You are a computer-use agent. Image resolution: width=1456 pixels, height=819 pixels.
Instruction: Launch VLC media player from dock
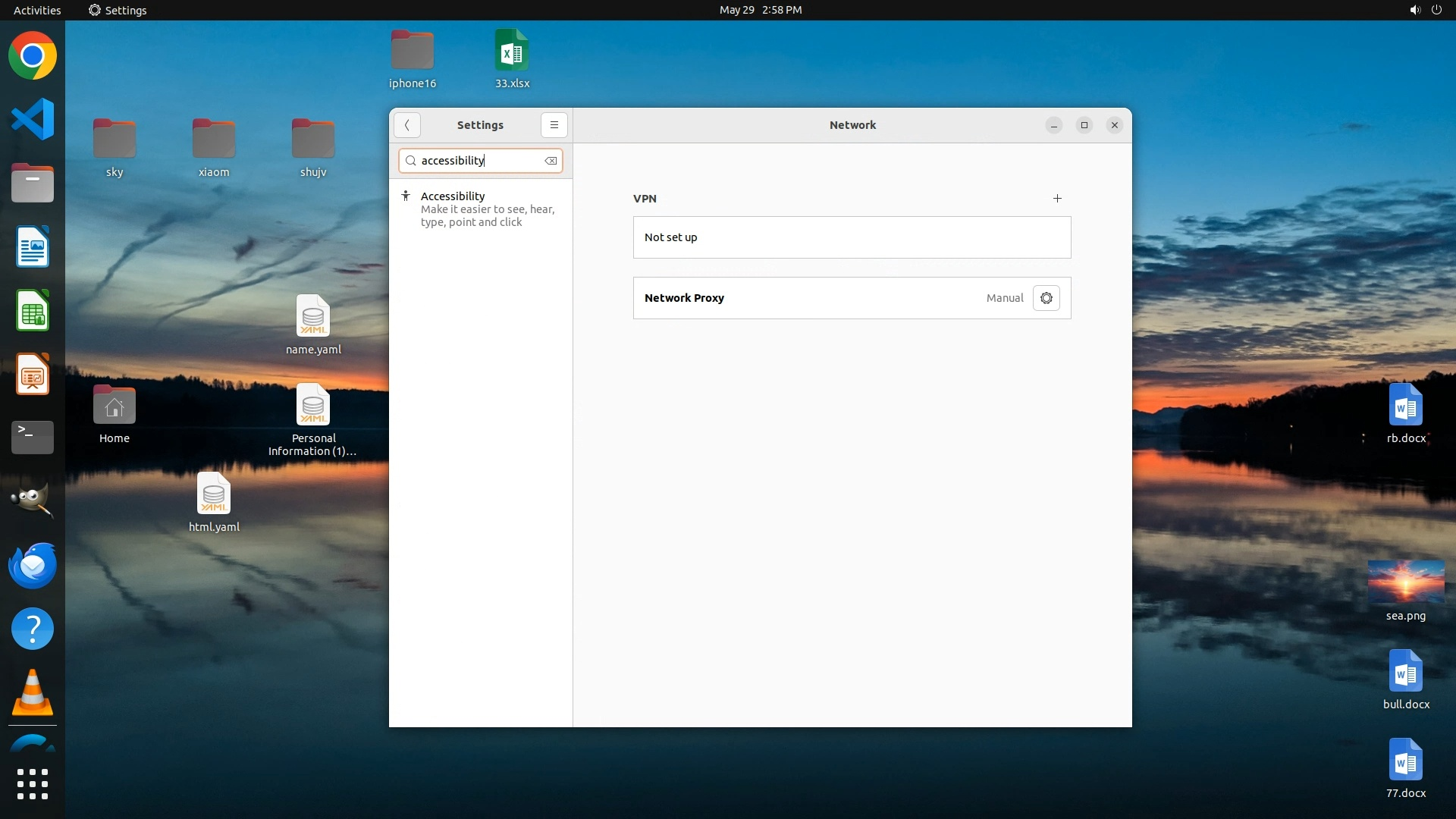[x=33, y=693]
